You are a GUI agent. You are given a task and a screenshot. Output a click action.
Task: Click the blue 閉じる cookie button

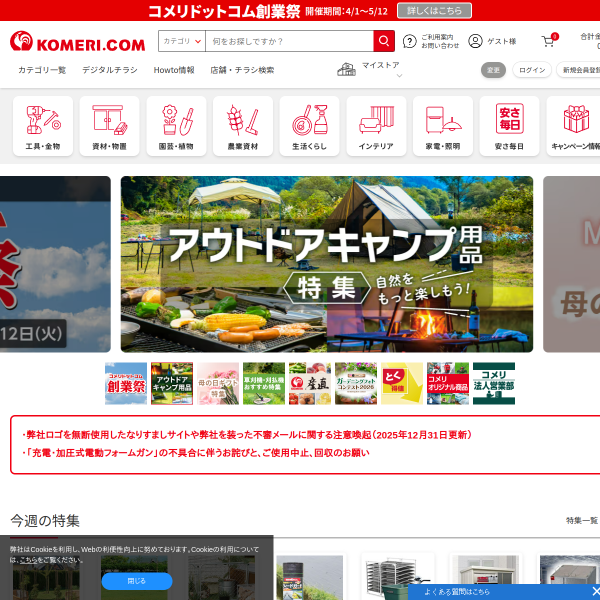(137, 581)
